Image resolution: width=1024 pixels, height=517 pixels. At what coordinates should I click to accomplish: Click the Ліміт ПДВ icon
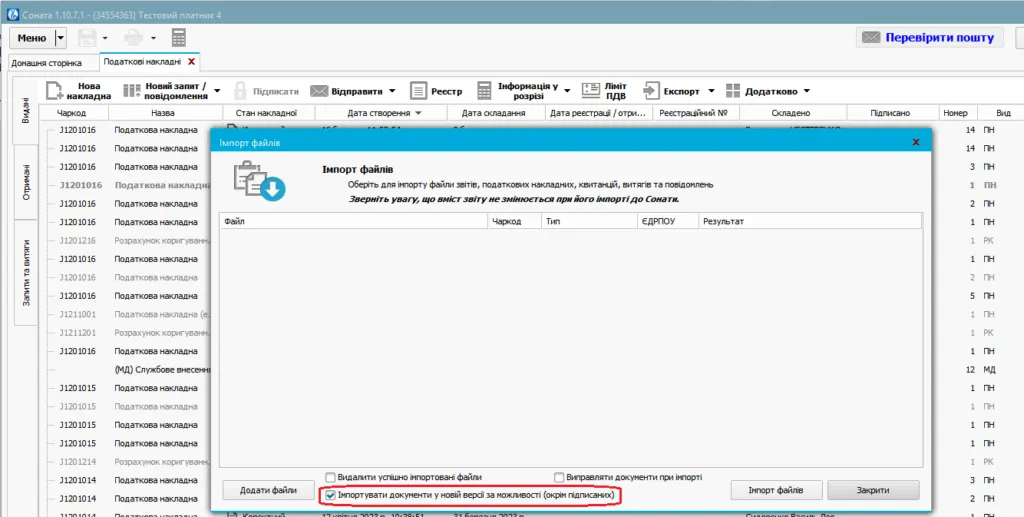click(x=591, y=91)
